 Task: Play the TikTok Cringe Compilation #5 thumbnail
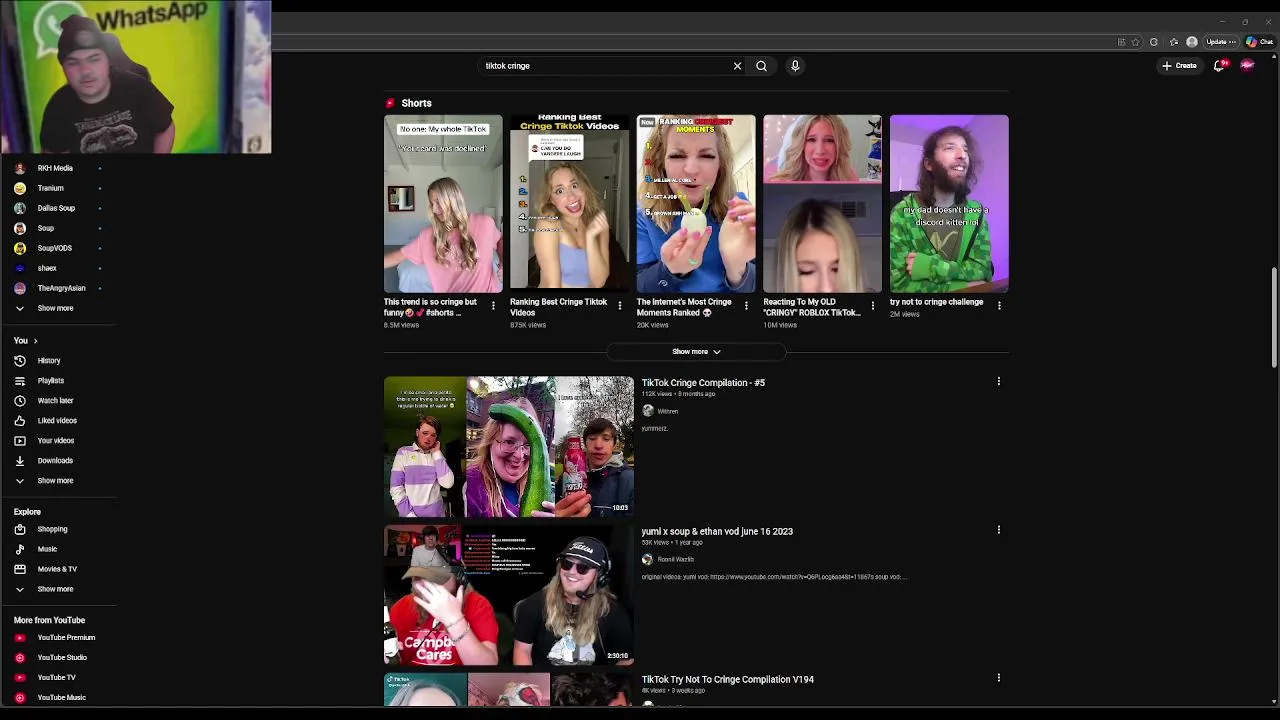coord(508,446)
